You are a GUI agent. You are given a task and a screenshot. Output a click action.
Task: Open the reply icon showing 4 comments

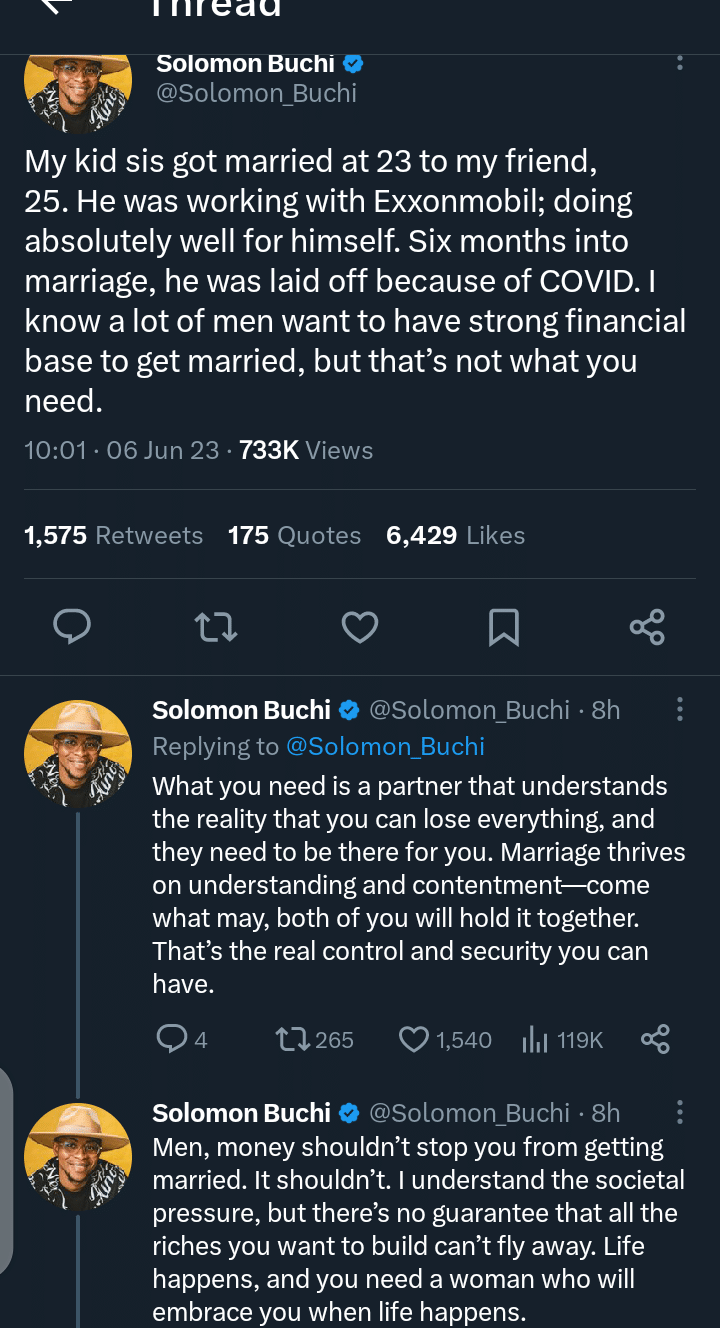point(172,1040)
